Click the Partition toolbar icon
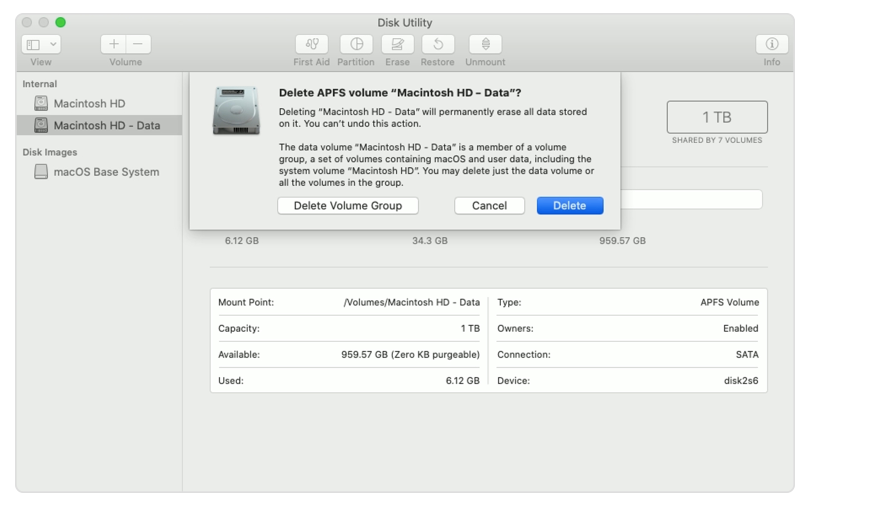Image resolution: width=883 pixels, height=516 pixels. click(x=356, y=44)
